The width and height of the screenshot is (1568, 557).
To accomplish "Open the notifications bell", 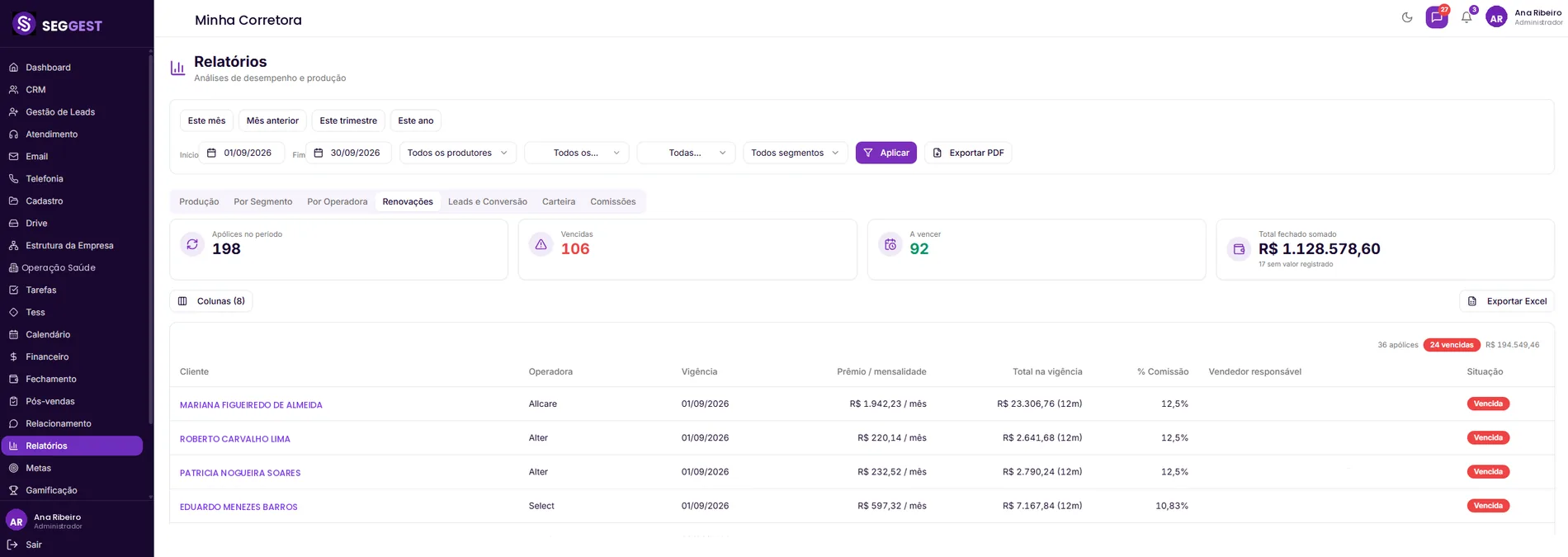I will pos(1466,17).
